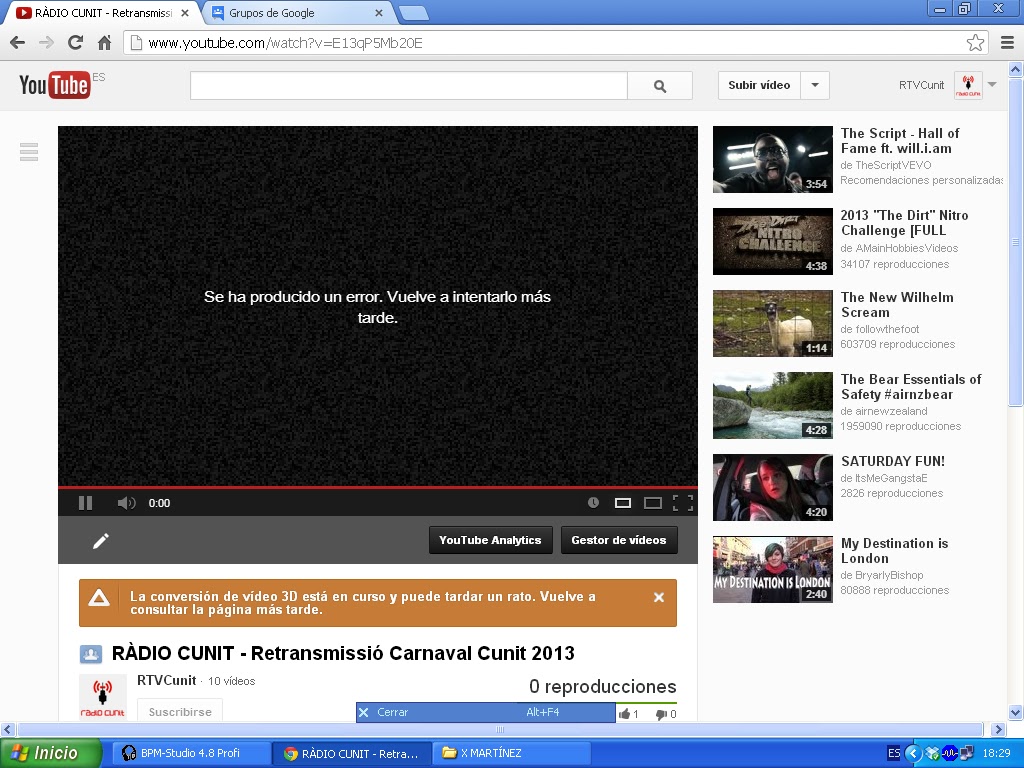Image resolution: width=1024 pixels, height=768 pixels.
Task: Go to browser home page icon
Action: [x=104, y=43]
